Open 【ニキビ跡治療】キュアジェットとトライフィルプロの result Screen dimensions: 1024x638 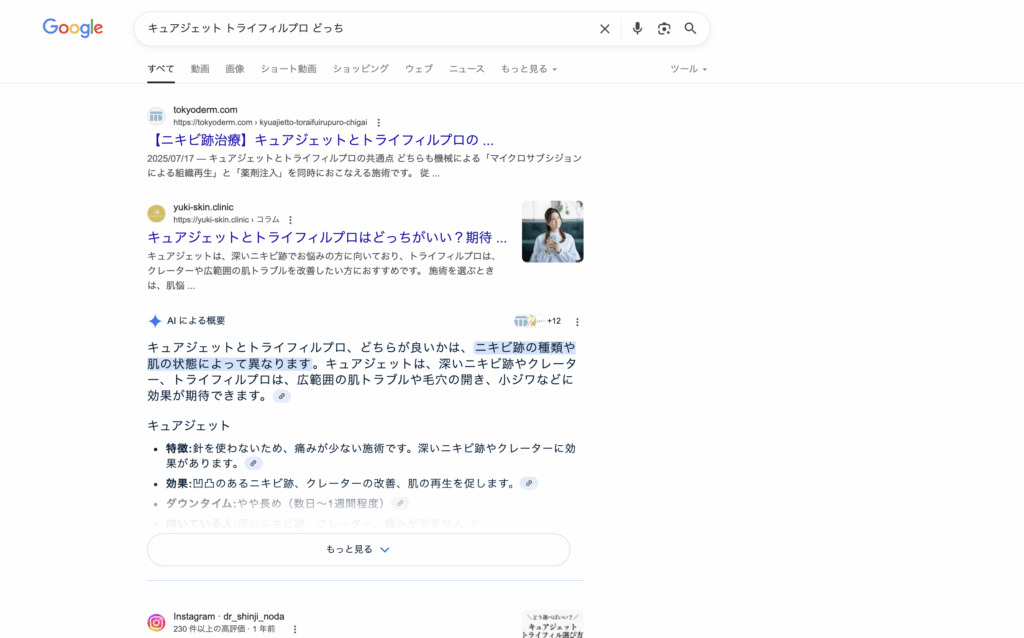[321, 140]
